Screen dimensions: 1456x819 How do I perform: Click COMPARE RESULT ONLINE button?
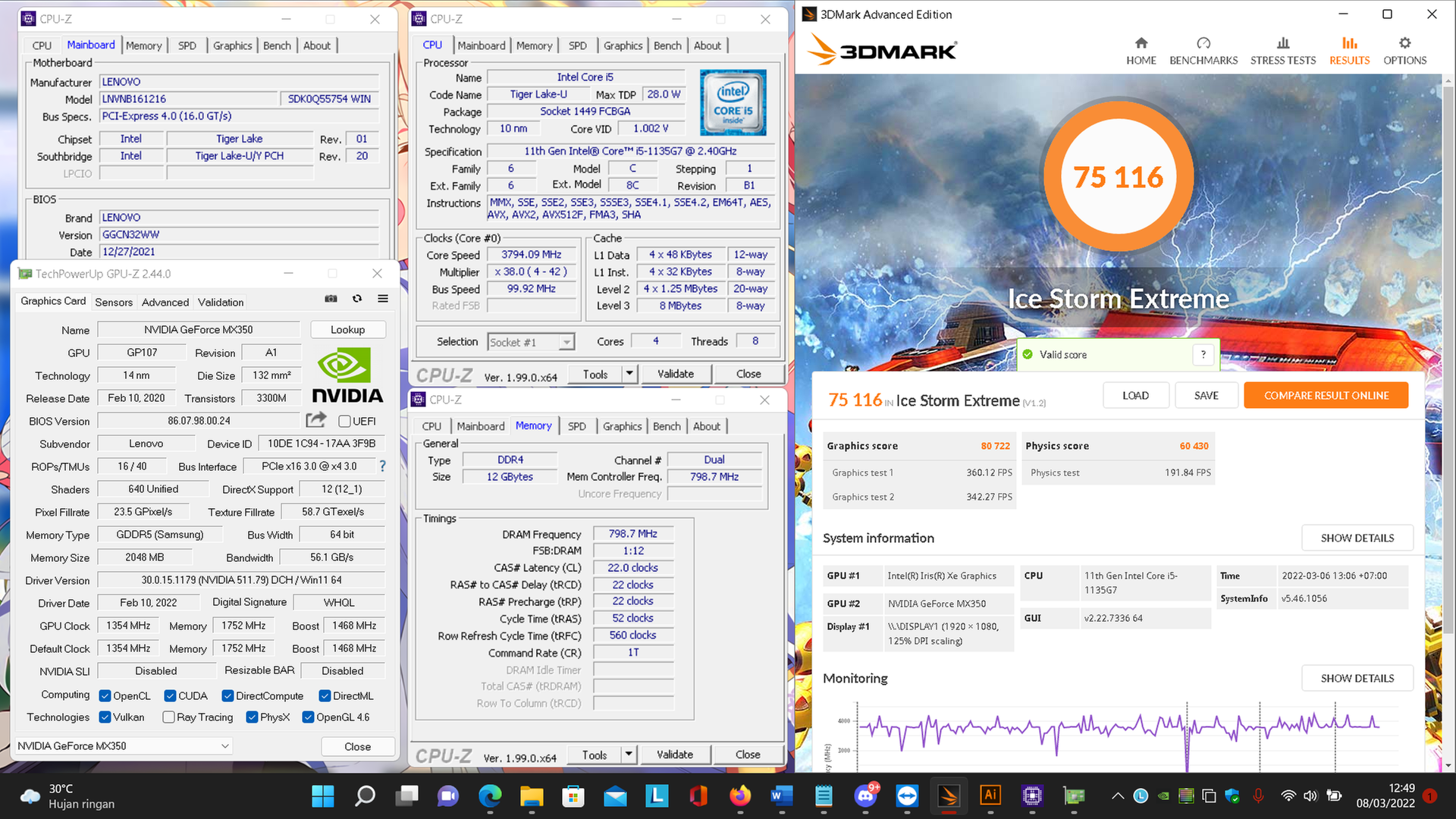click(x=1326, y=395)
